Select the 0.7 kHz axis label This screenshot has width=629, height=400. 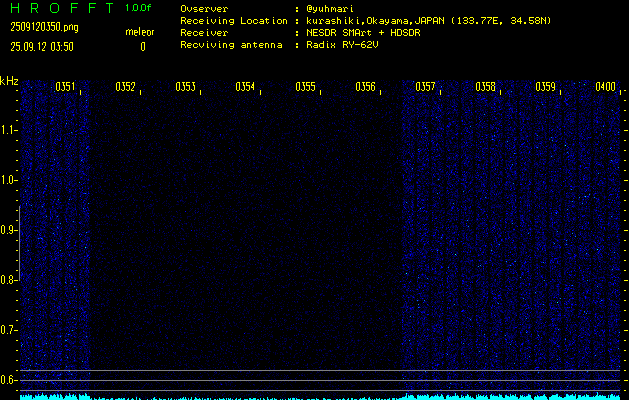(x=7, y=330)
